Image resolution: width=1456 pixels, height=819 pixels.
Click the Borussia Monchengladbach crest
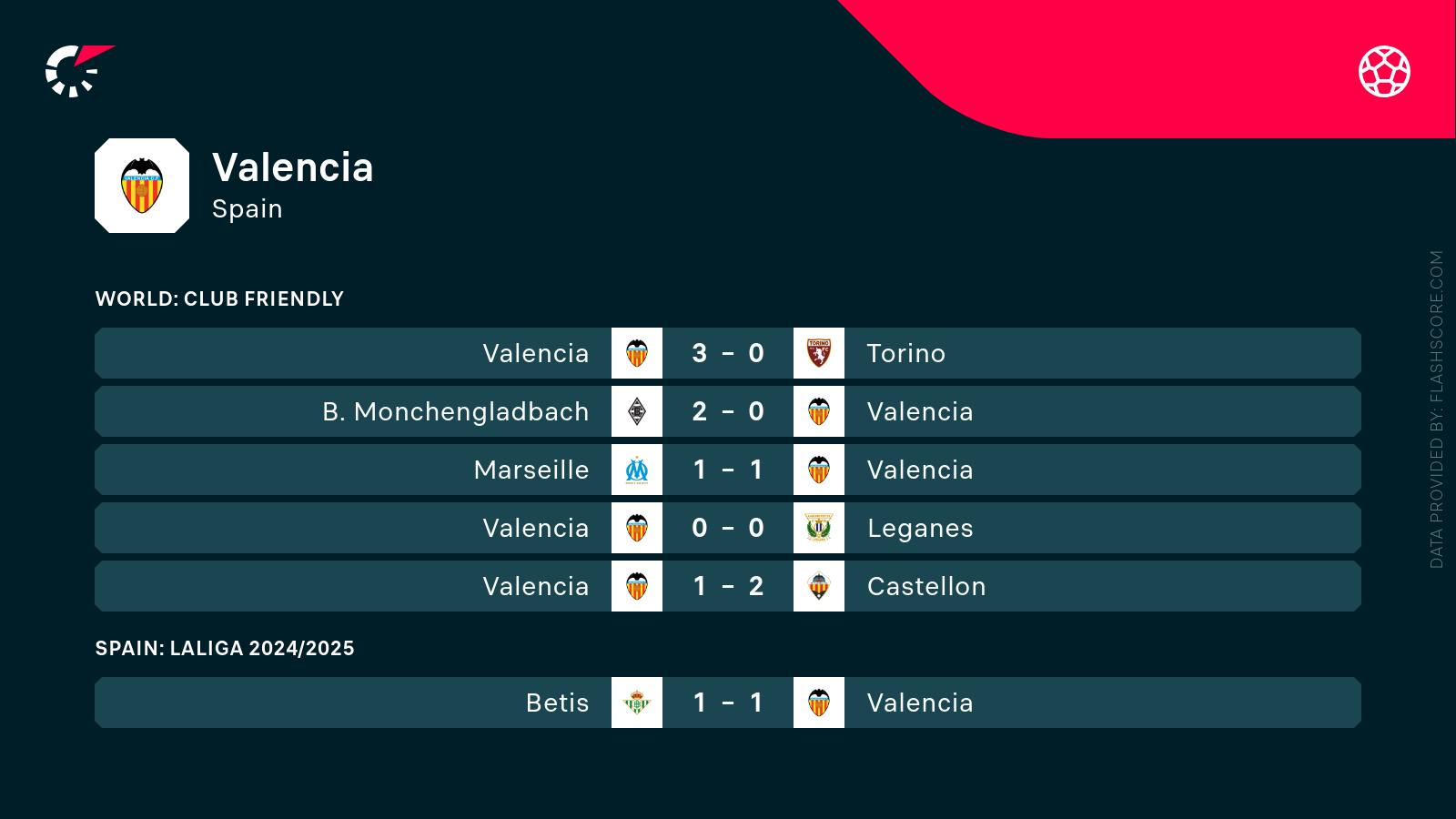pyautogui.click(x=637, y=411)
